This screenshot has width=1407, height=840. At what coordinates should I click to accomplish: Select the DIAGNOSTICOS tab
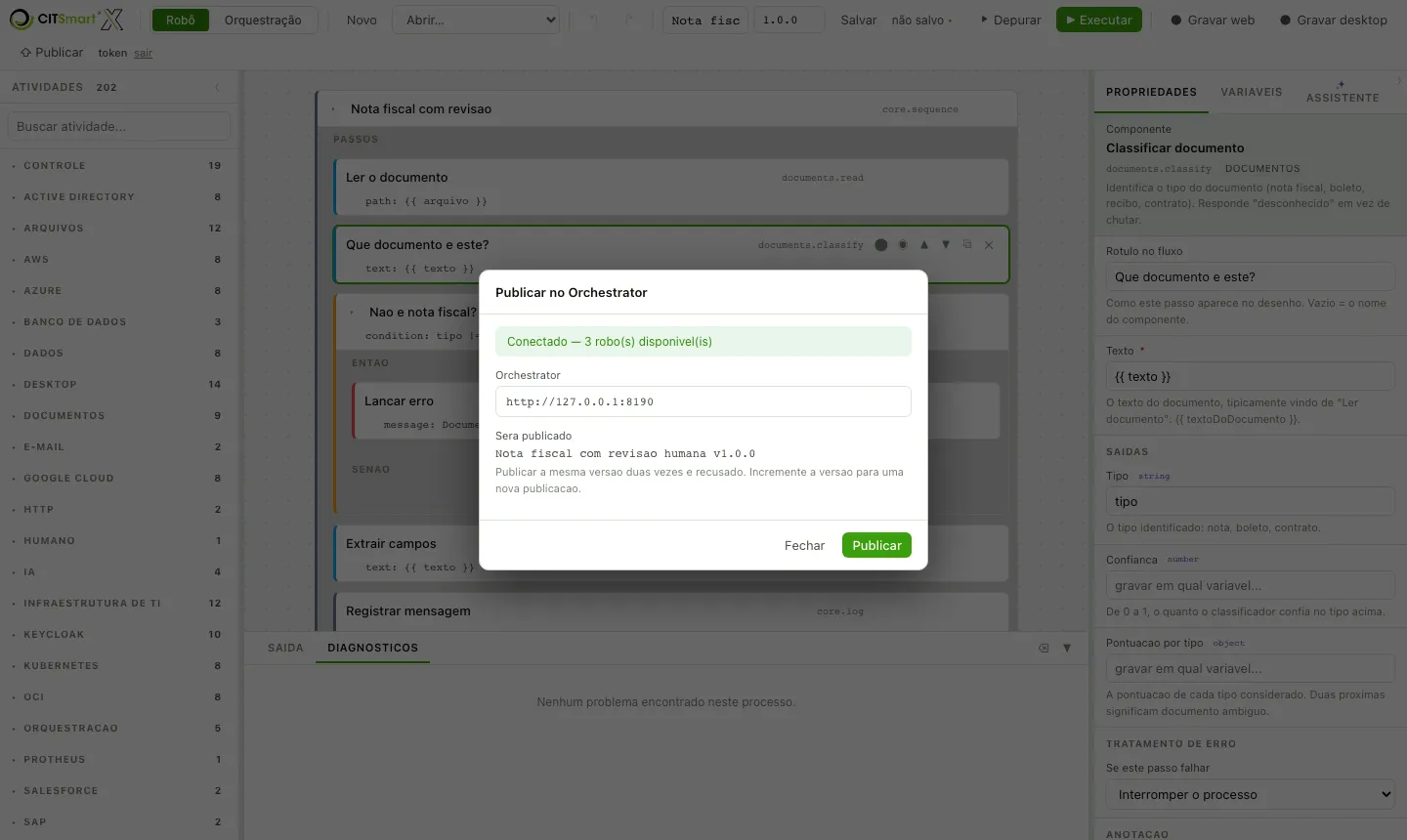point(372,648)
